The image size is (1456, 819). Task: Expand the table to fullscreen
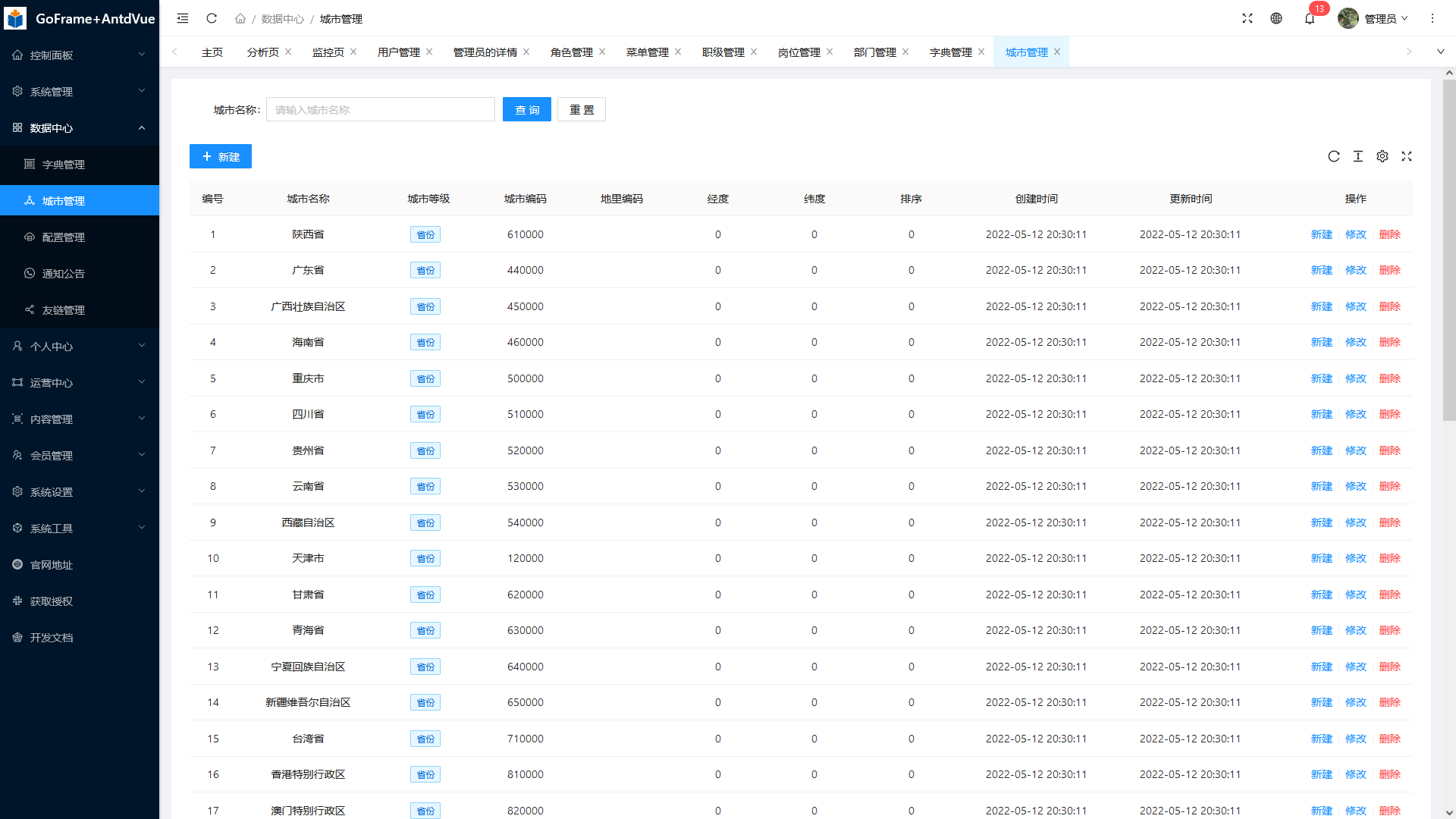click(1407, 156)
